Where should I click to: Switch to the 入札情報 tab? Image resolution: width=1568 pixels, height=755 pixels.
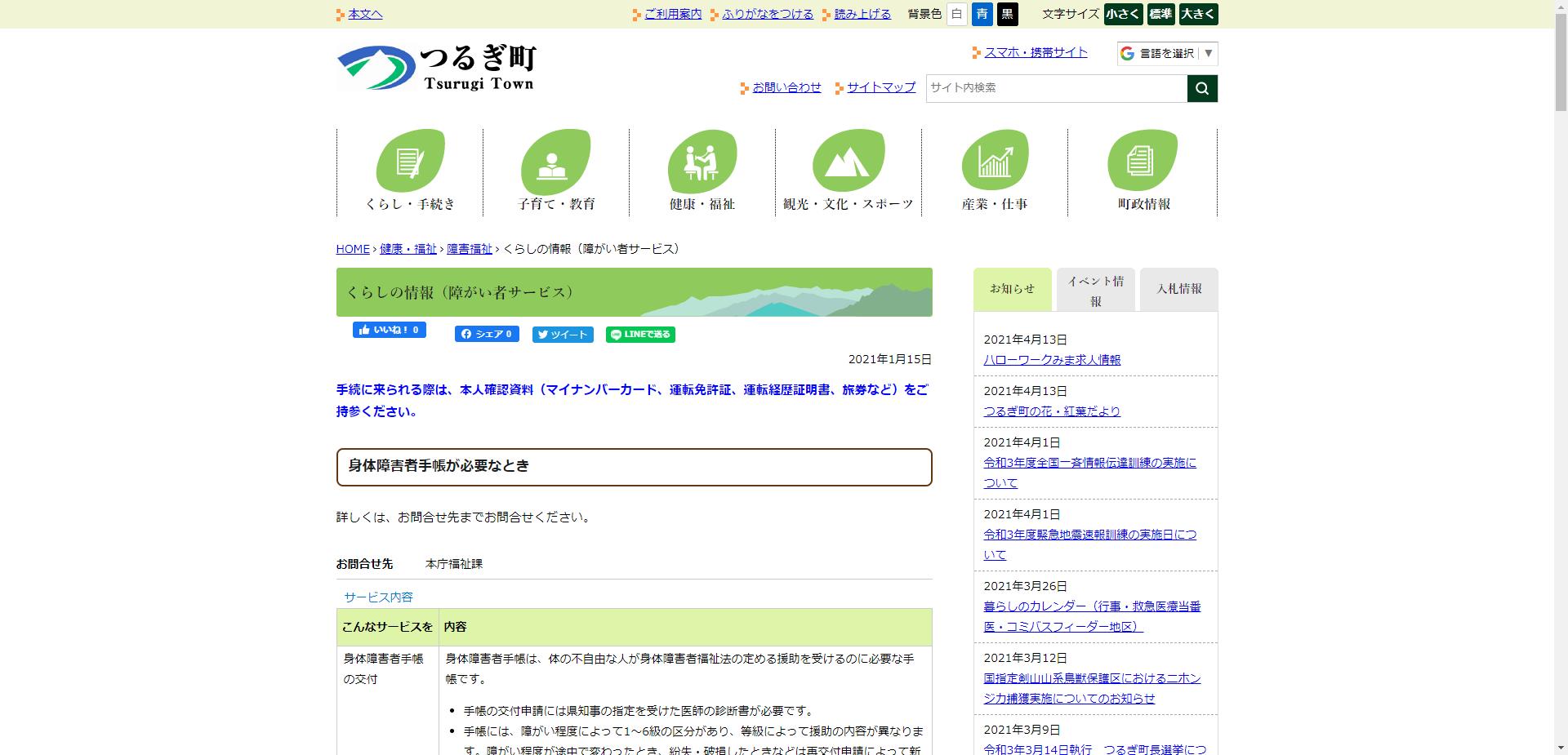point(1178,289)
